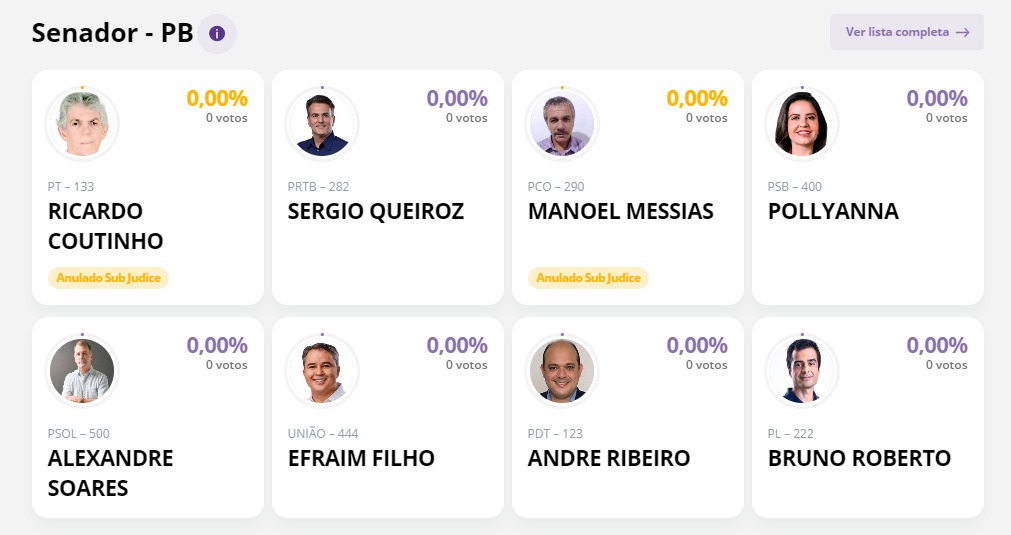1011x535 pixels.
Task: Click Andre Ribeiro's profile photo
Action: 562,371
